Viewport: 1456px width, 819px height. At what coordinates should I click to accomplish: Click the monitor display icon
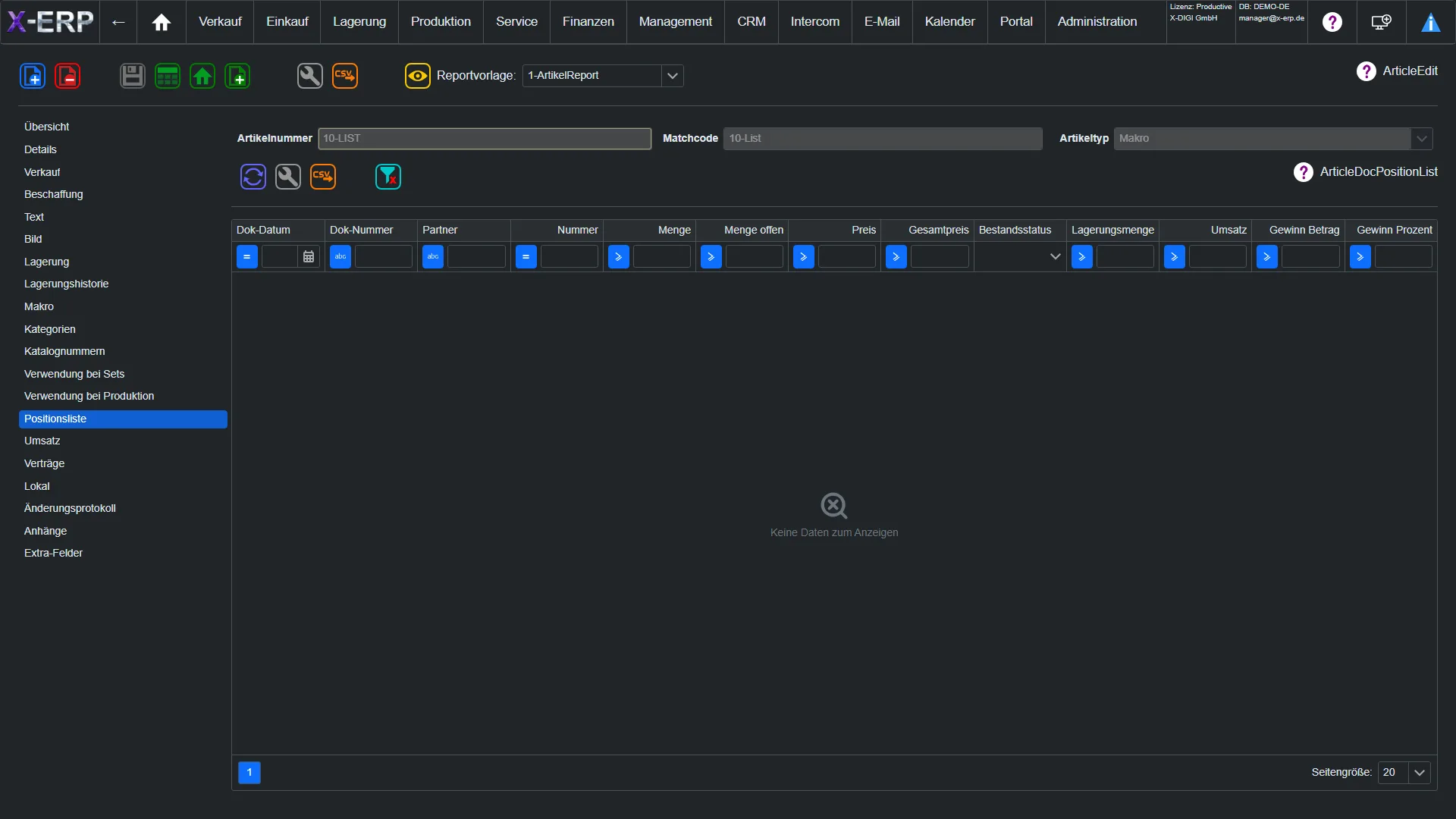coord(1382,22)
